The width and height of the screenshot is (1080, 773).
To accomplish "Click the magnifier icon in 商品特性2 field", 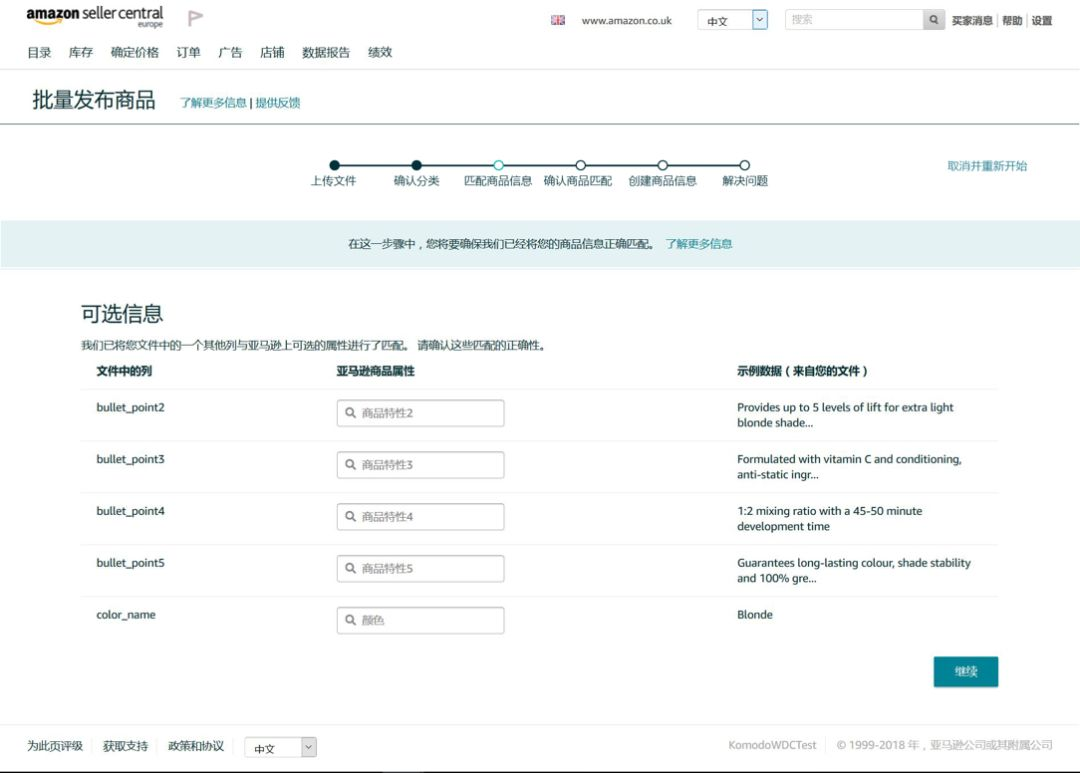I will coord(349,412).
